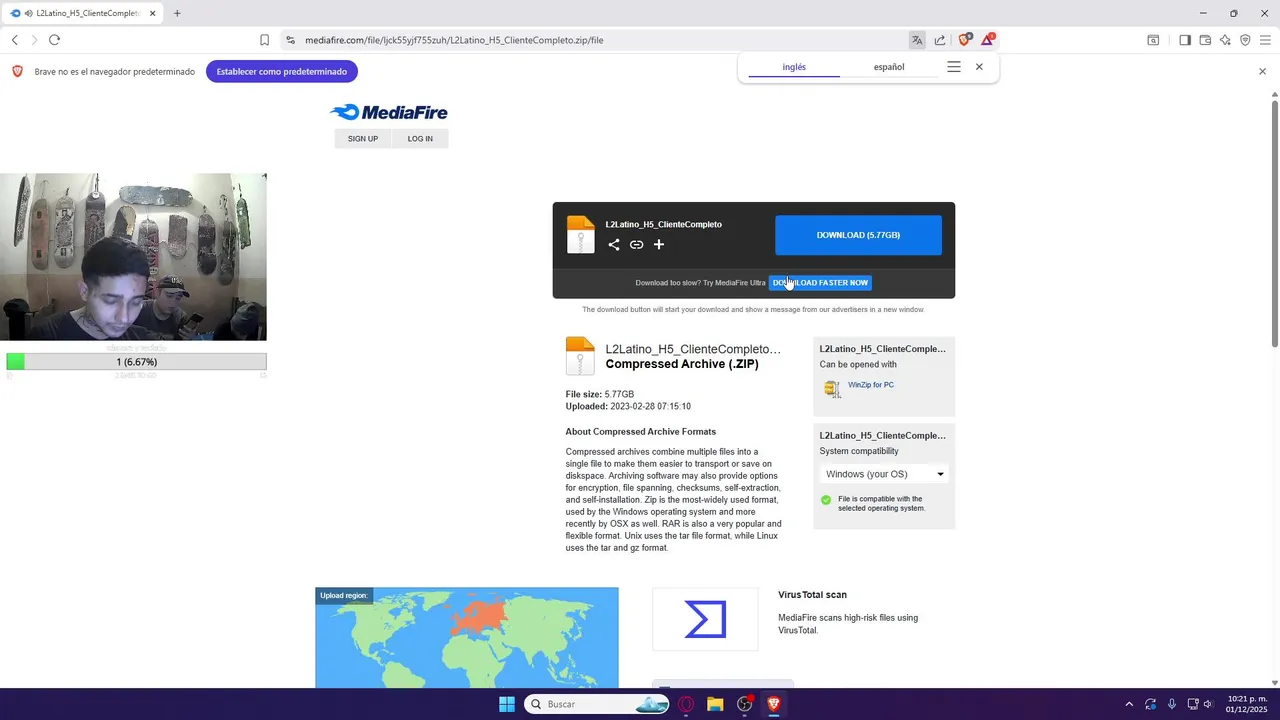Open the Leo AI assistant icon
Screen dimensions: 1280x720
tap(1225, 40)
